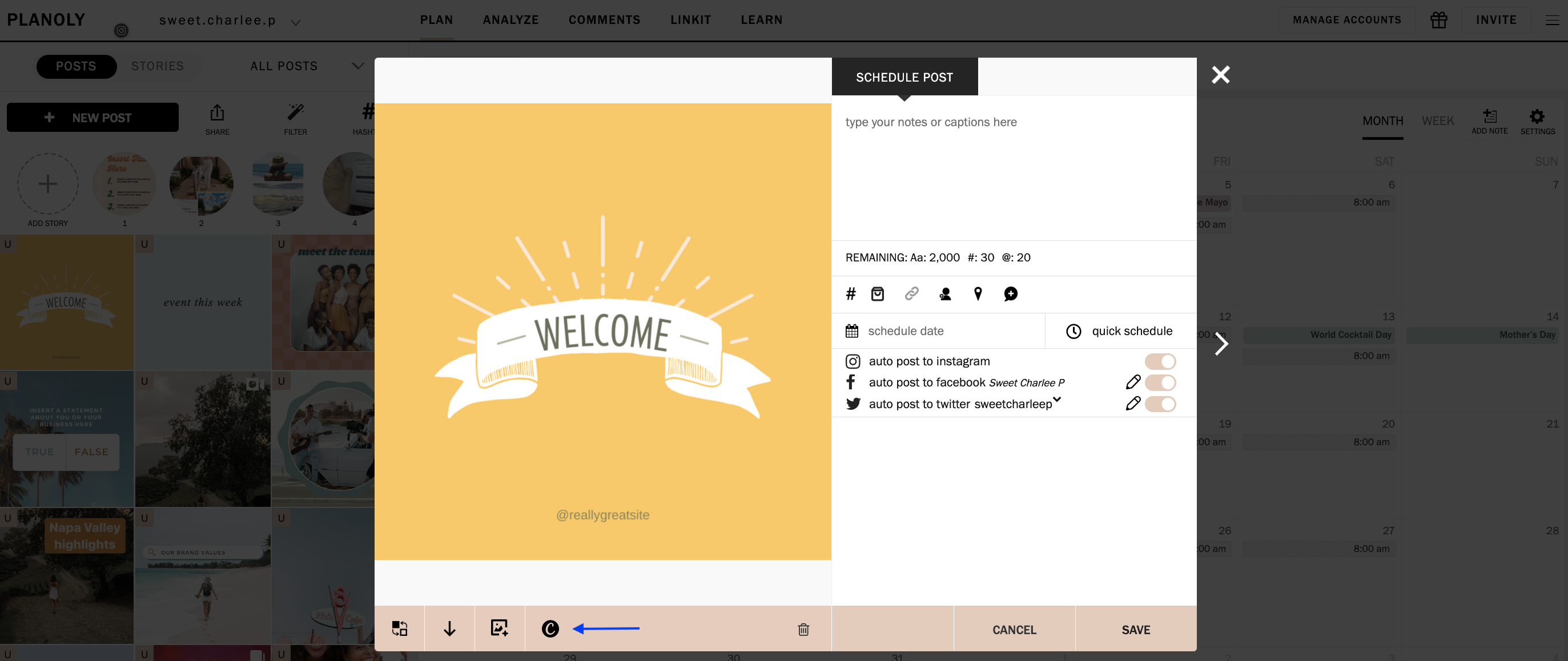Delete the post with the trash icon

[x=803, y=630]
